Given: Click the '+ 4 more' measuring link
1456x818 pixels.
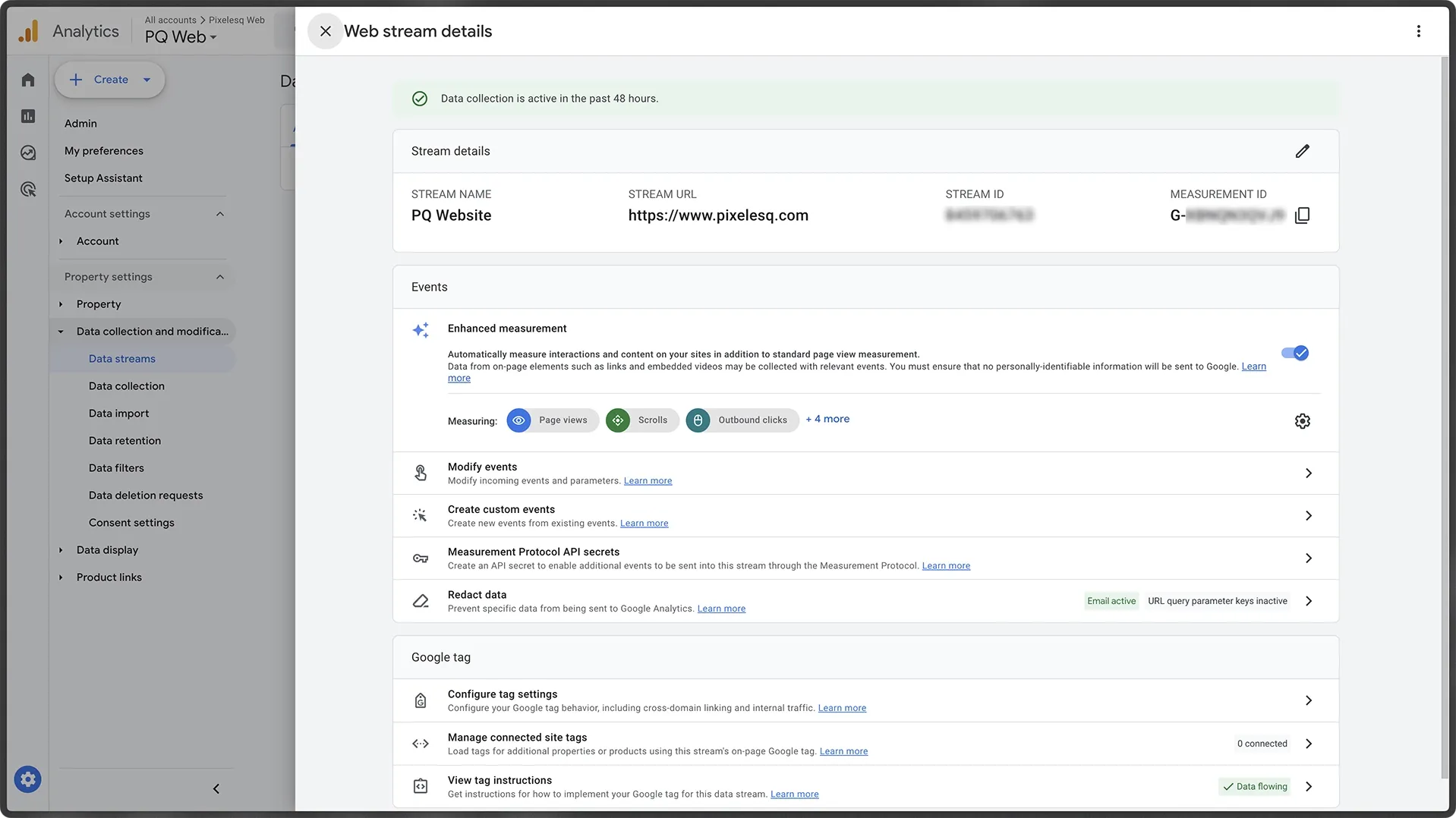Looking at the screenshot, I should (x=827, y=419).
